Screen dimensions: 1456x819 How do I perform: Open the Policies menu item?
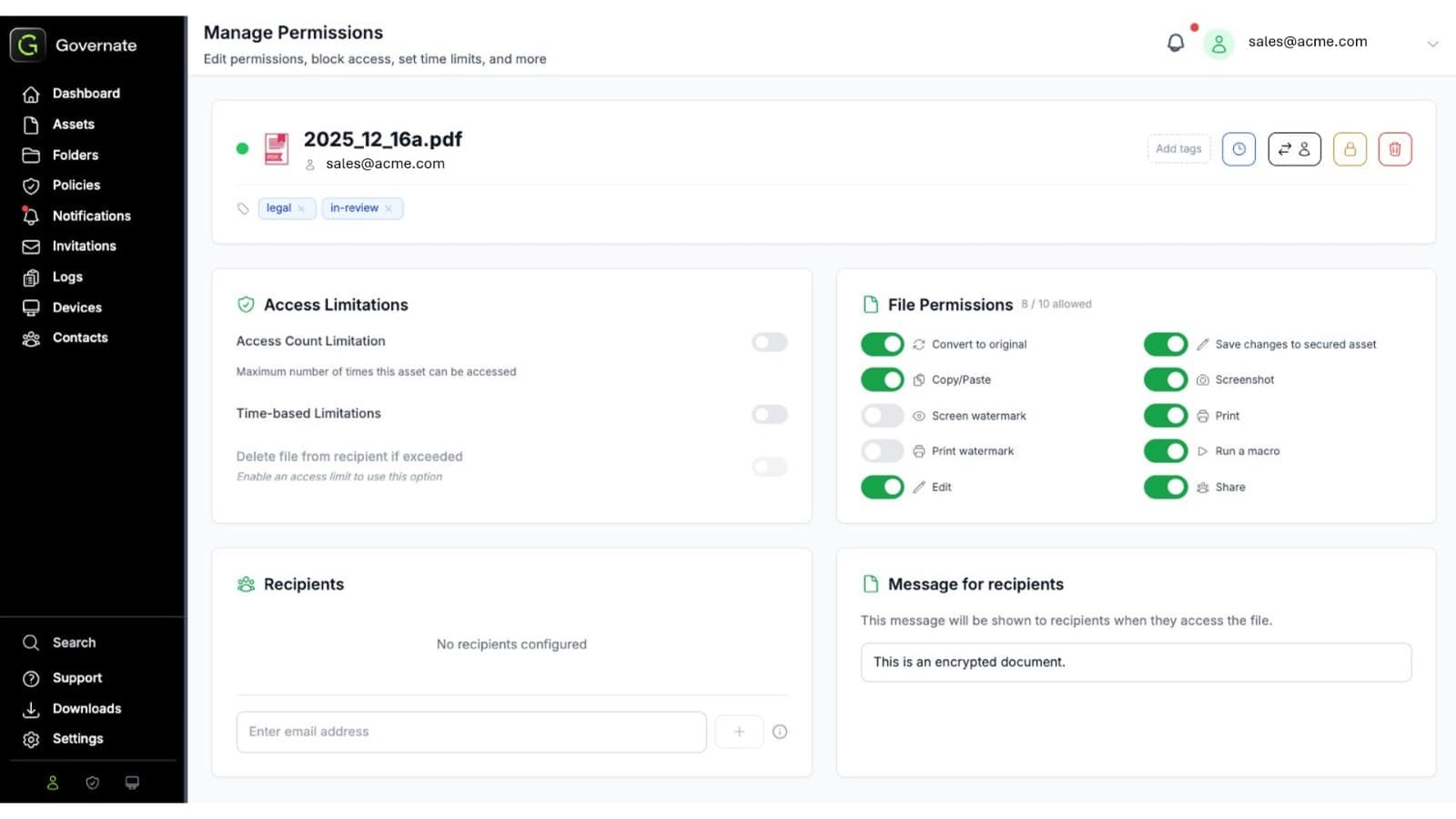tap(76, 186)
